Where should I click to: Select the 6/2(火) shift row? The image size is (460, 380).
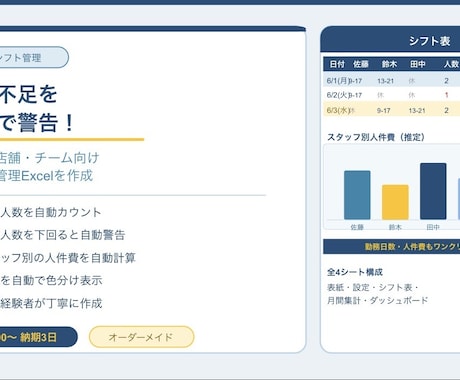click(391, 95)
